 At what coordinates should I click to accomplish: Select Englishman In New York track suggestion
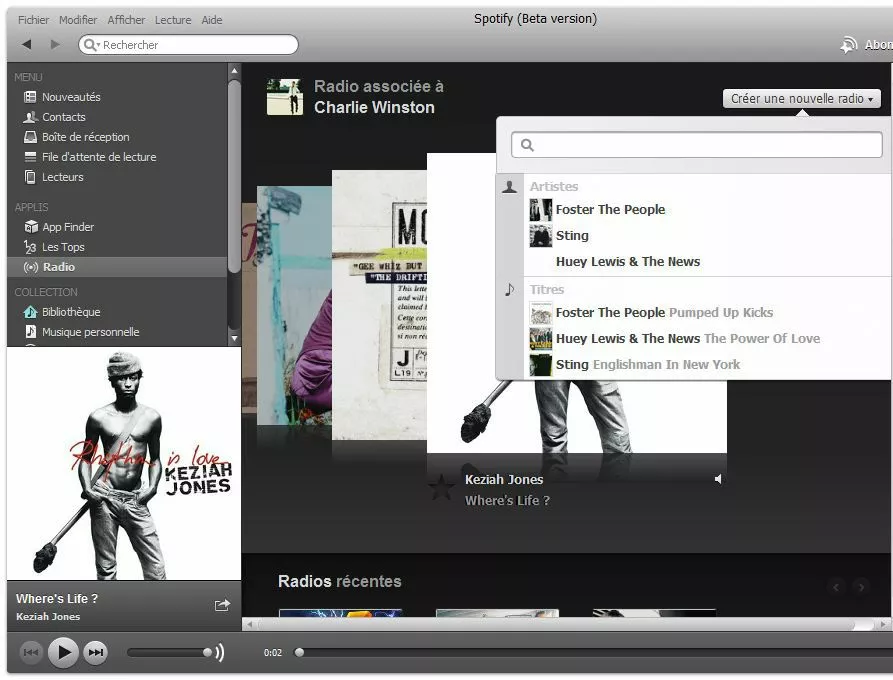pos(666,364)
